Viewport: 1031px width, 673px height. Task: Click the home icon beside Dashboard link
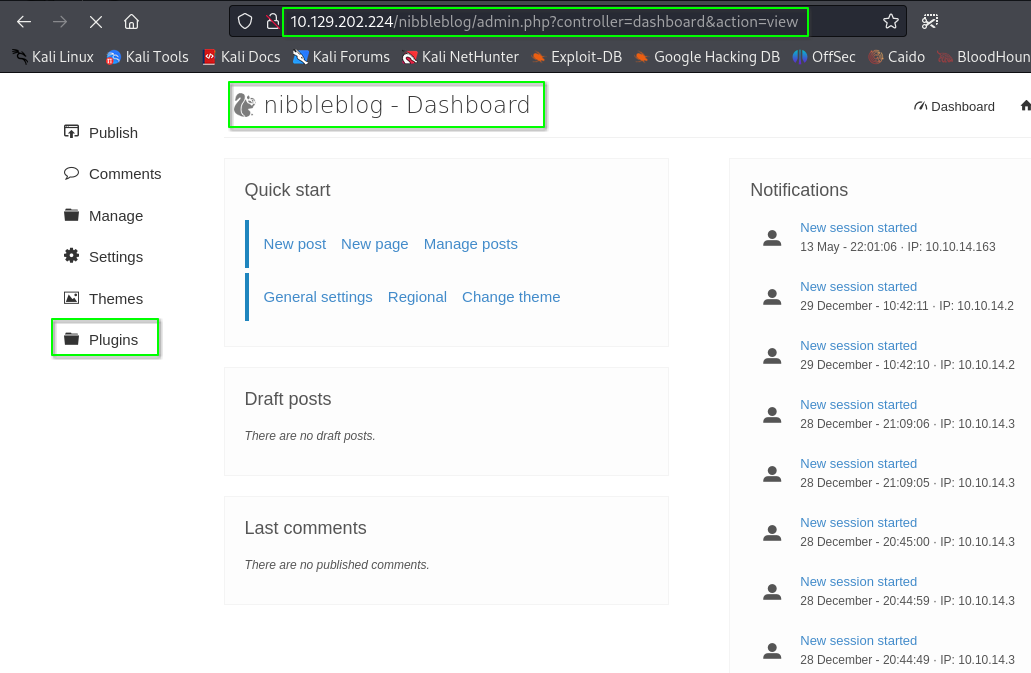coord(1025,106)
